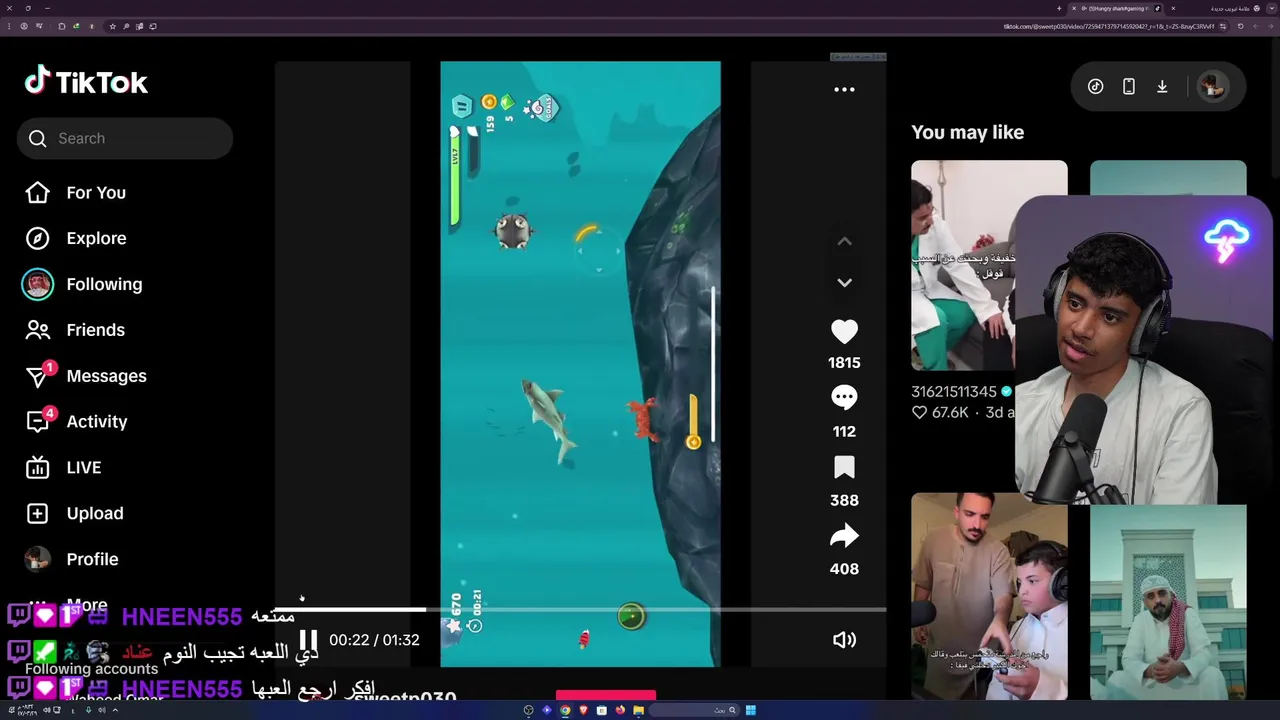Image resolution: width=1280 pixels, height=720 pixels.
Task: Click the LIVE sidebar icon
Action: coord(37,467)
